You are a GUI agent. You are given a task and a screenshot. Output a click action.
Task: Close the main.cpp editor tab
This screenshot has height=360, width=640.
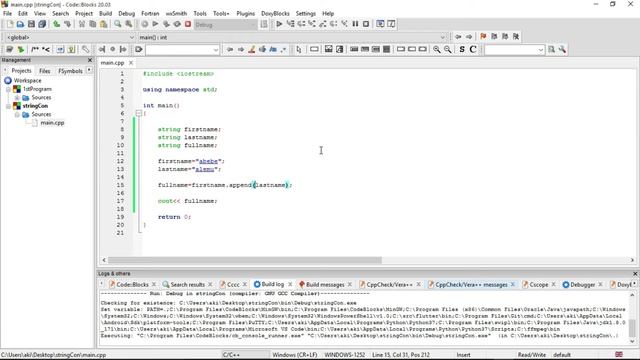pyautogui.click(x=131, y=63)
